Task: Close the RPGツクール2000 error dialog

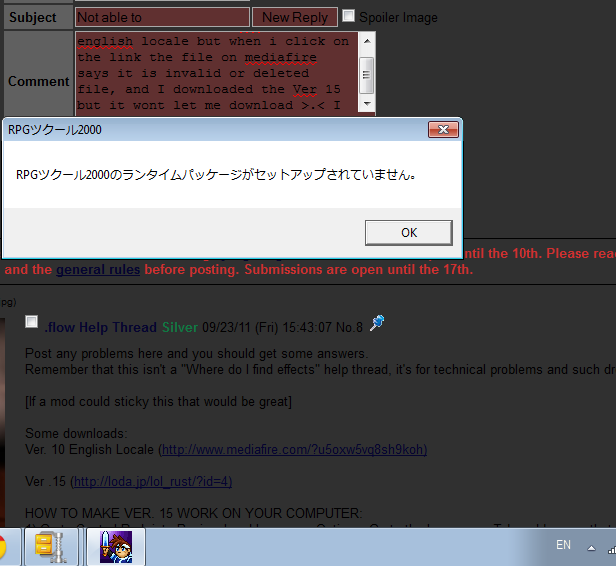Action: point(443,130)
